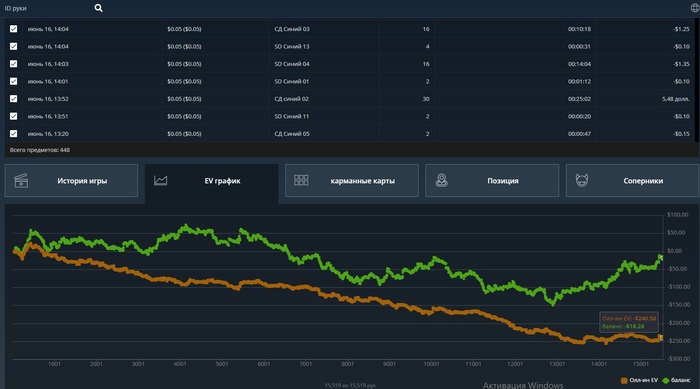This screenshot has height=389, width=700.
Task: Click the result value -$1.35
Action: point(681,64)
